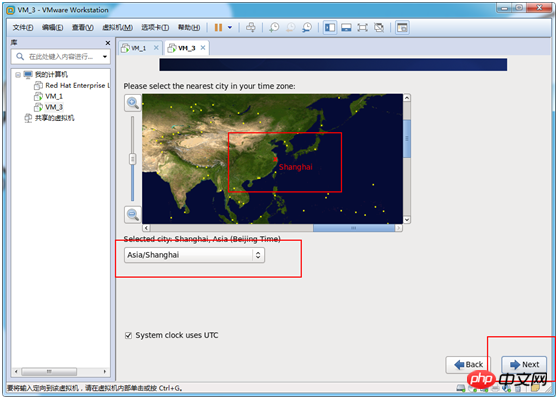Click the map horizontal scrollbar thumb

(x=354, y=228)
